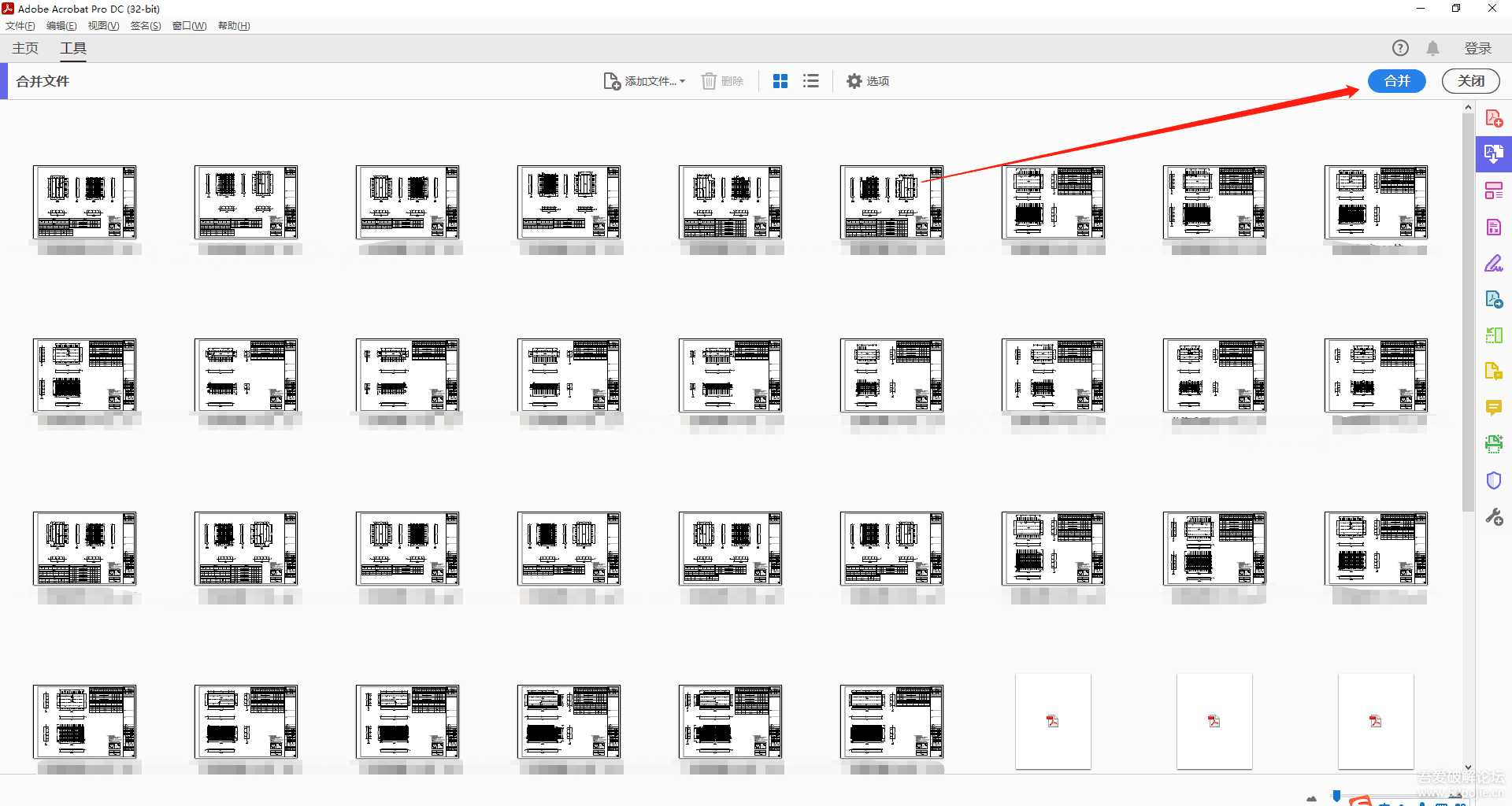Open the Comment speech-bubble tool icon

pos(1494,407)
